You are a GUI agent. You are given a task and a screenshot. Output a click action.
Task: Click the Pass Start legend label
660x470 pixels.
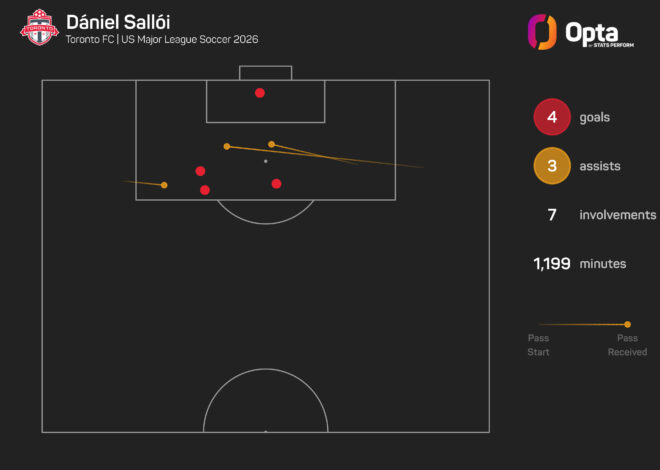(538, 345)
